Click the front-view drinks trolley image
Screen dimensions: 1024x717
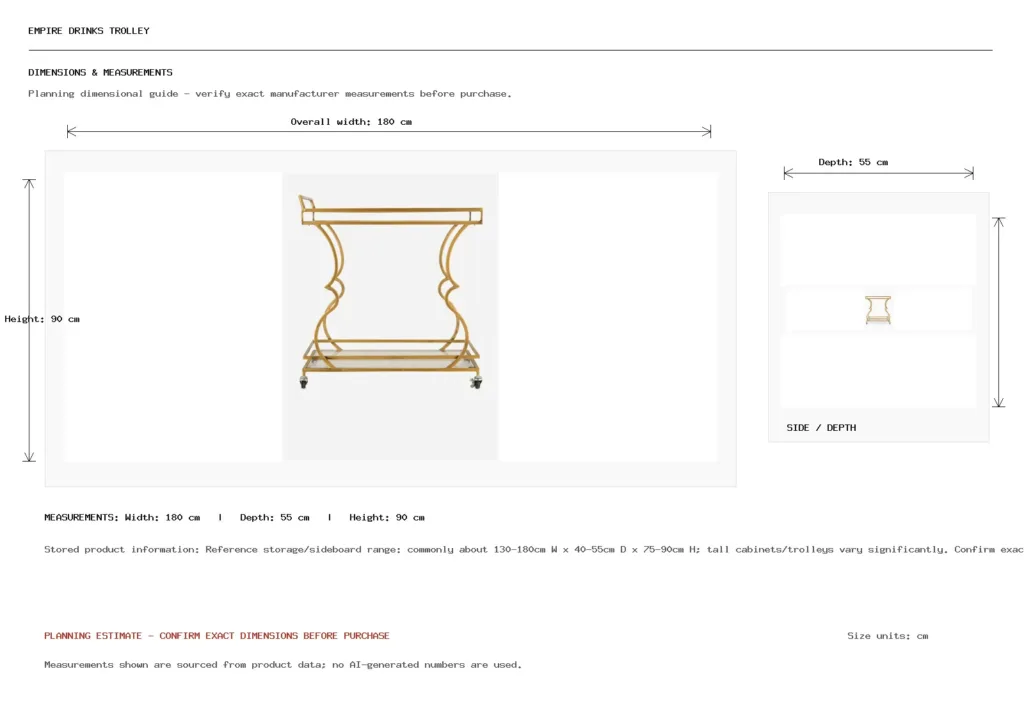[391, 317]
